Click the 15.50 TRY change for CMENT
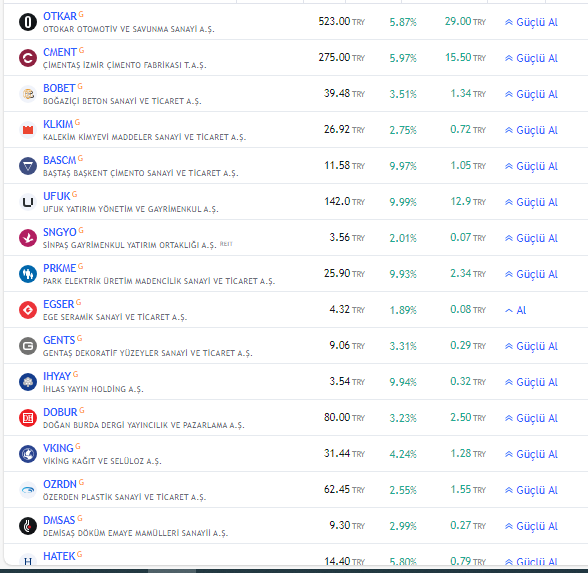This screenshot has width=588, height=573. tap(465, 57)
